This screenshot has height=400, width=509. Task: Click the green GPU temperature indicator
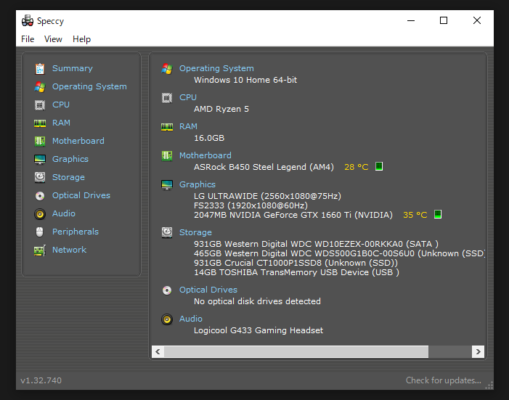pyautogui.click(x=438, y=214)
